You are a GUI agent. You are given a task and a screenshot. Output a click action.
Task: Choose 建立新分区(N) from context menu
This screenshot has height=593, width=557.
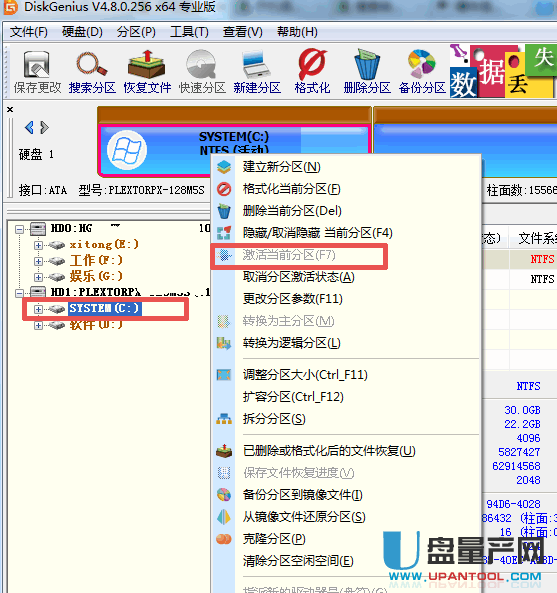click(282, 167)
